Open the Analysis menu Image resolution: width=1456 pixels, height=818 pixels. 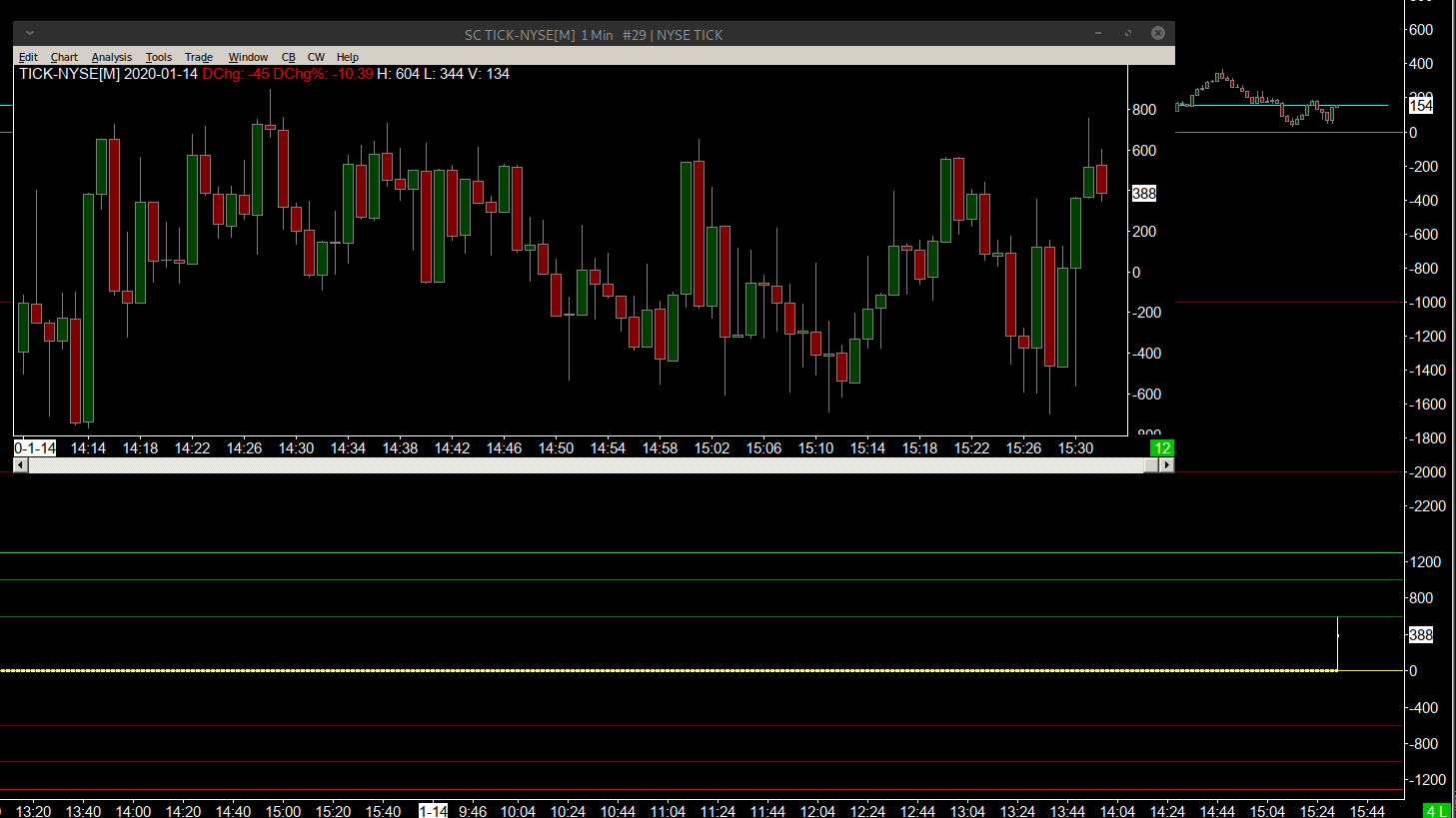click(x=112, y=57)
